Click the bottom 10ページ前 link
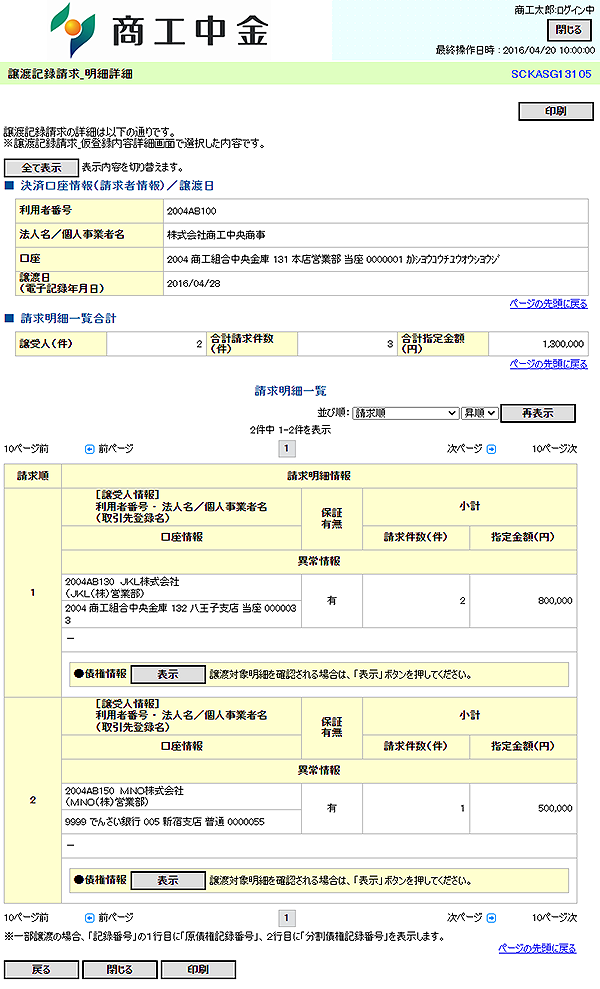The width and height of the screenshot is (600, 989). [x=26, y=918]
